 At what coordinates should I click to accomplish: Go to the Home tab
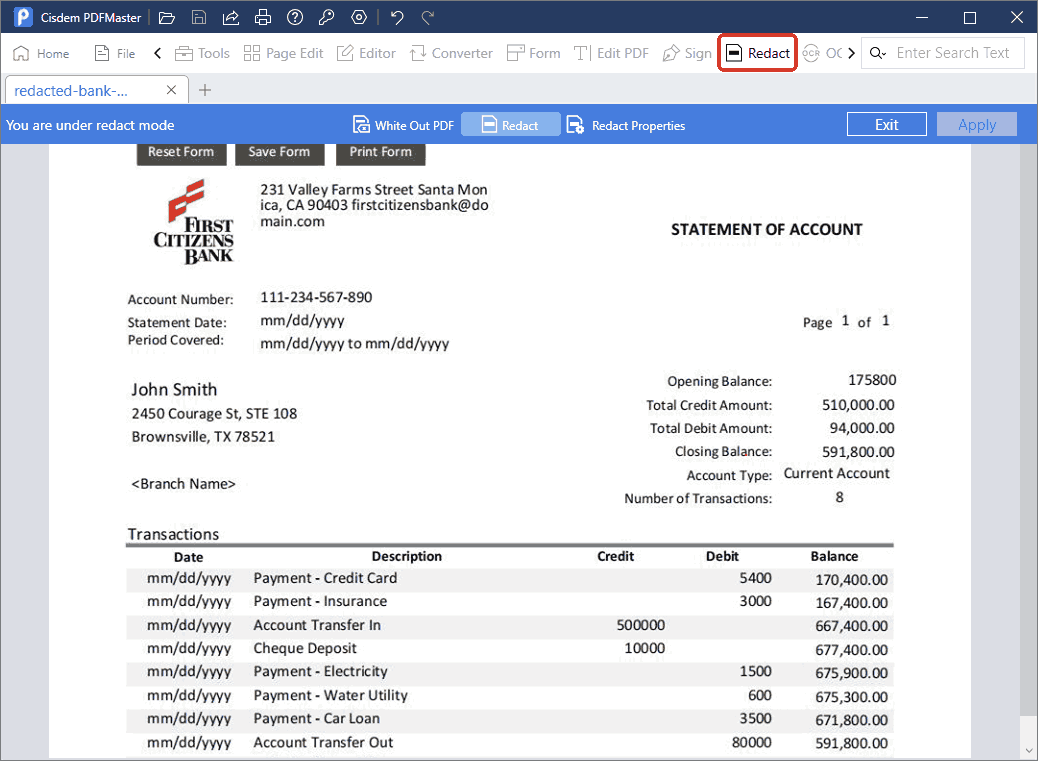42,54
